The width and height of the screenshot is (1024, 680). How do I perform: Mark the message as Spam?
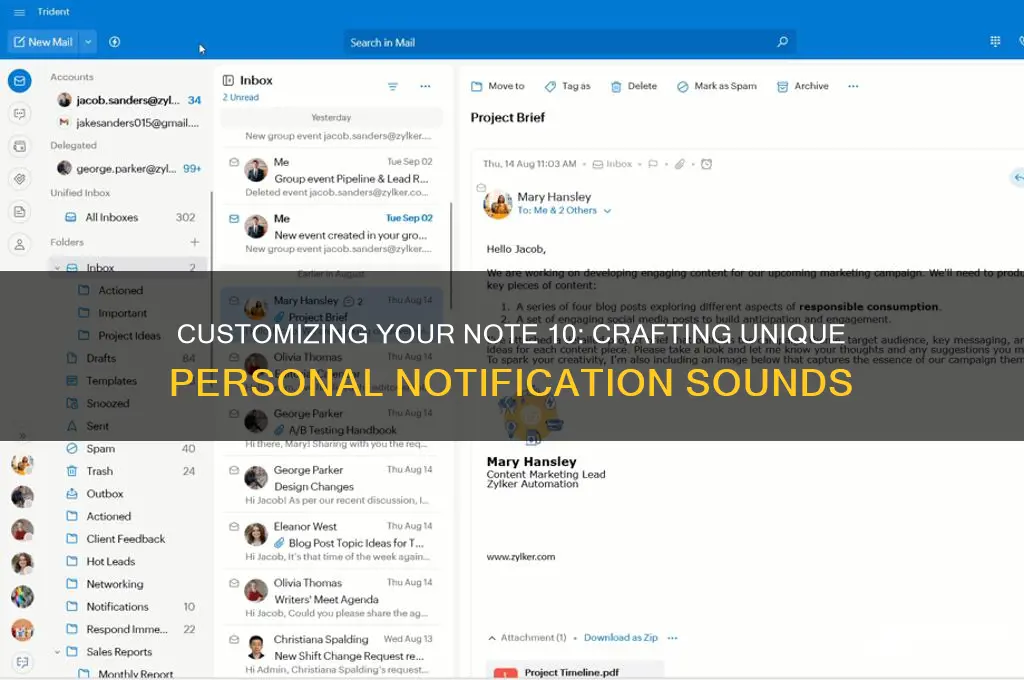click(716, 86)
